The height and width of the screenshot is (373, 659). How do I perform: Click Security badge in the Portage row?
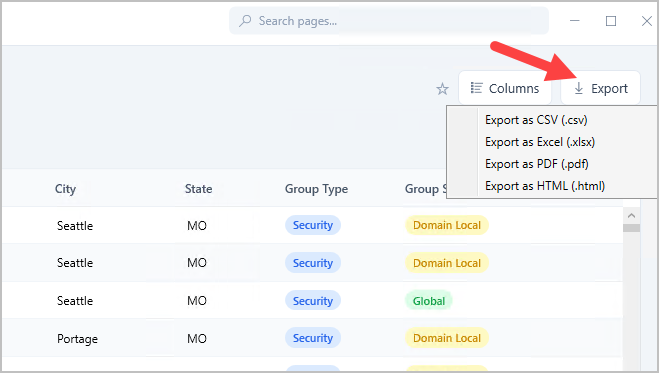[x=313, y=338]
